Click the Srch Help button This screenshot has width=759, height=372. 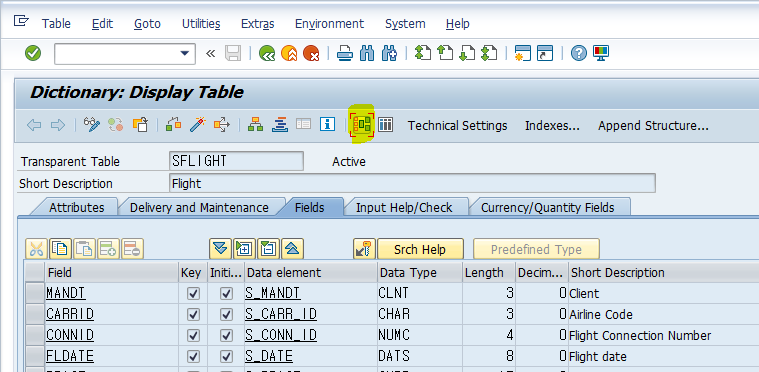420,249
